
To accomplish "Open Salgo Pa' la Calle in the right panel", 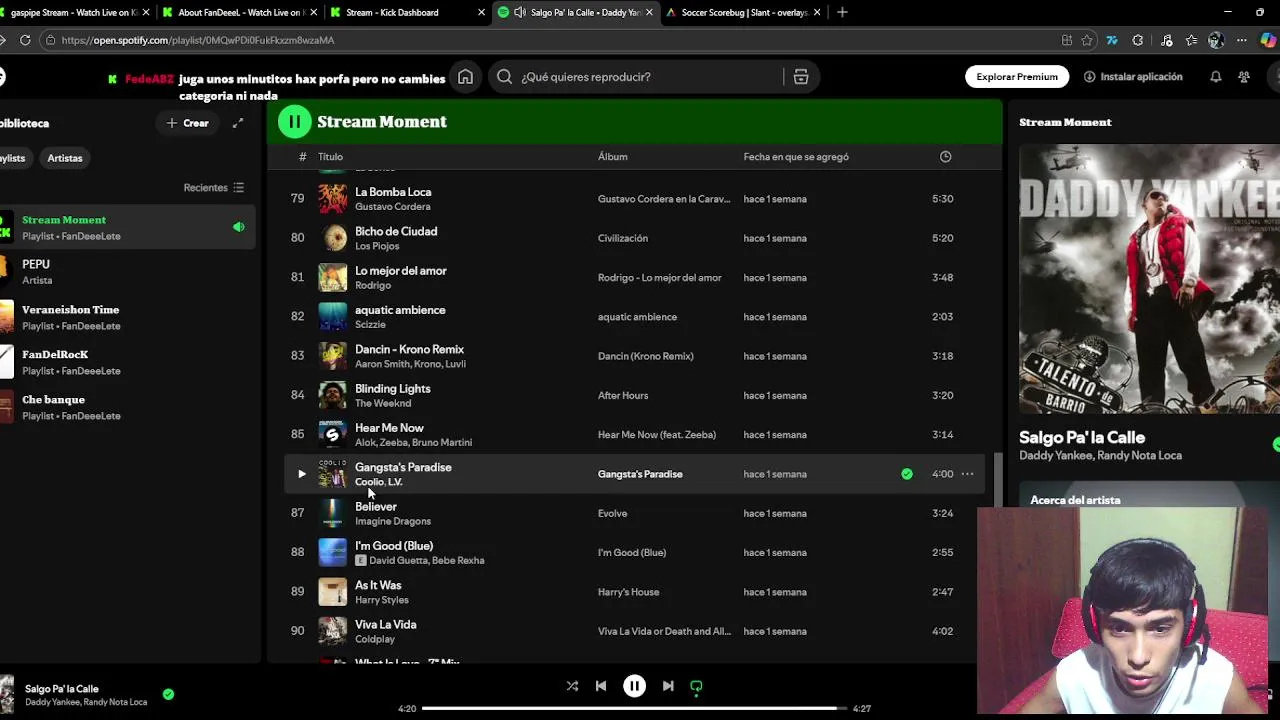I will pyautogui.click(x=1082, y=438).
